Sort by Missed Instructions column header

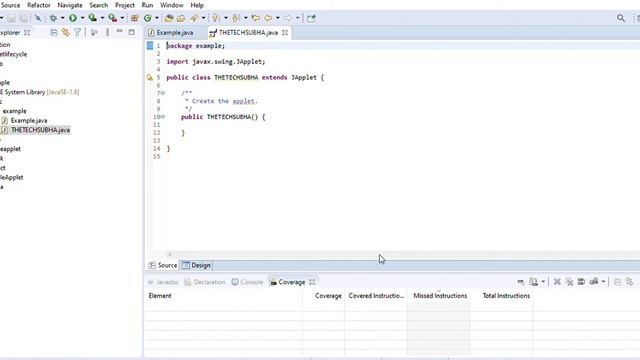[x=440, y=296]
